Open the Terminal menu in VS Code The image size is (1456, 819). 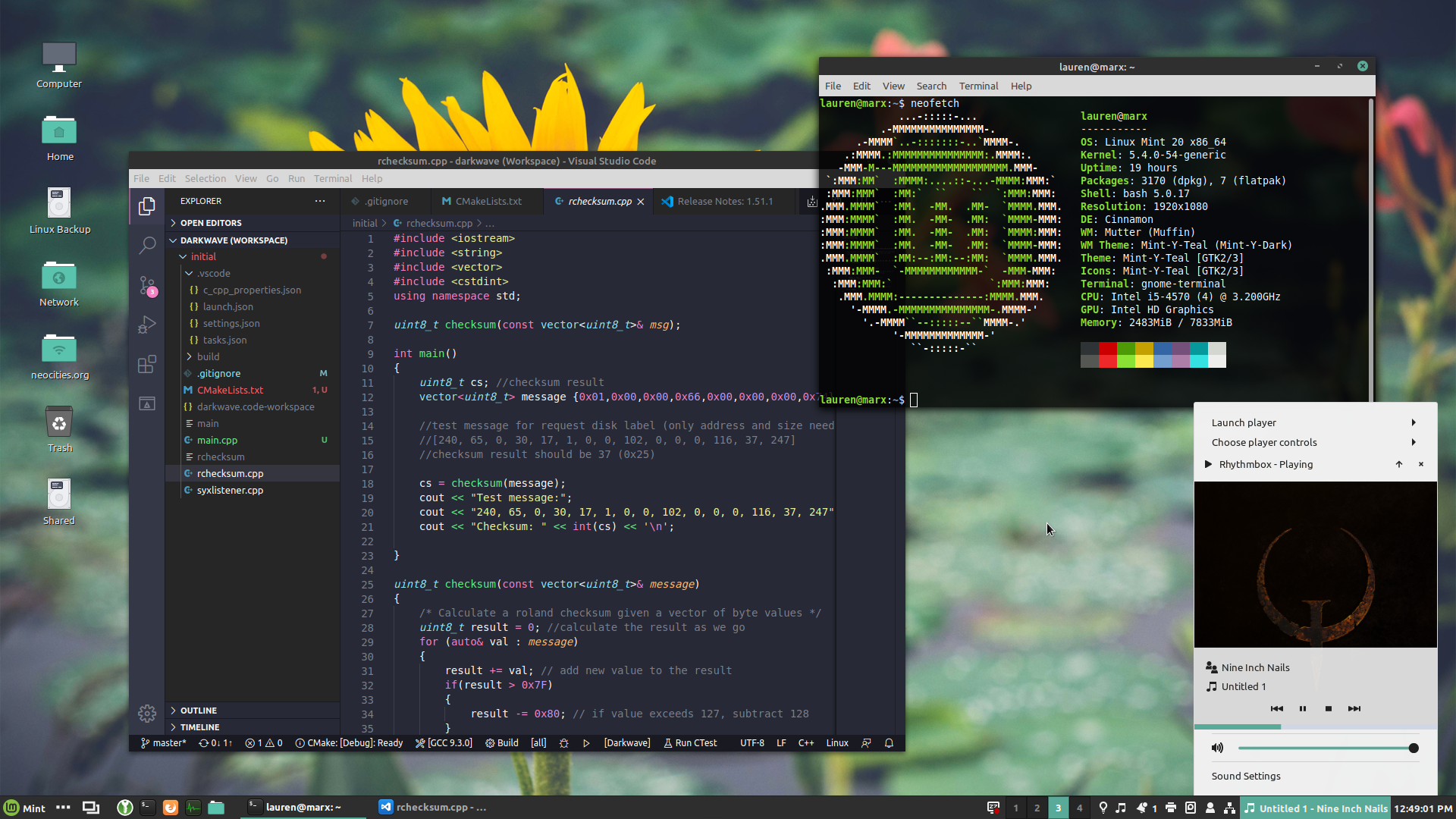pyautogui.click(x=332, y=179)
